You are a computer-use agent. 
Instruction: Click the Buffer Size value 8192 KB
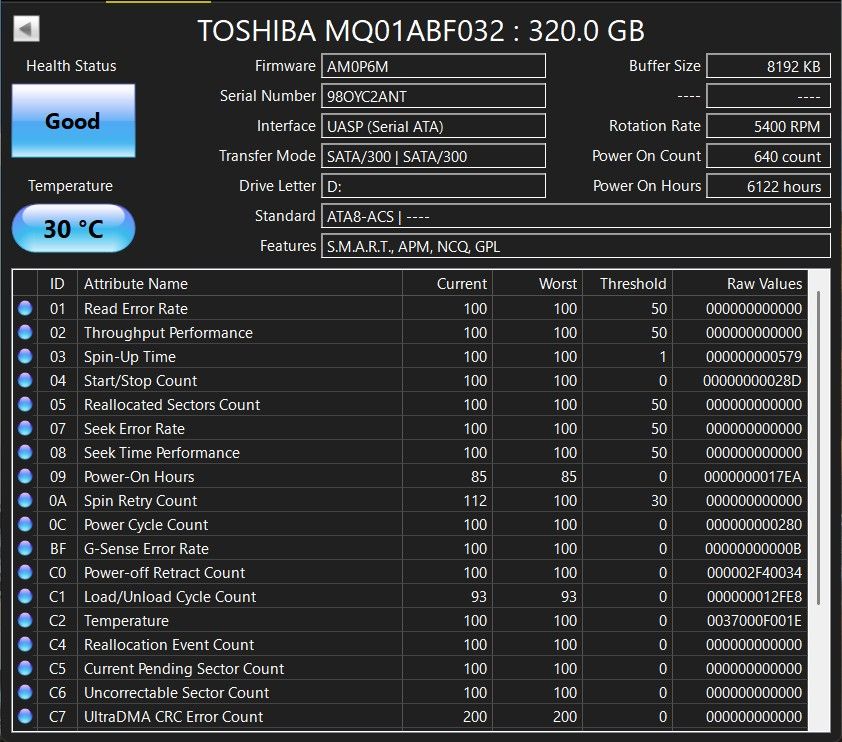(768, 66)
